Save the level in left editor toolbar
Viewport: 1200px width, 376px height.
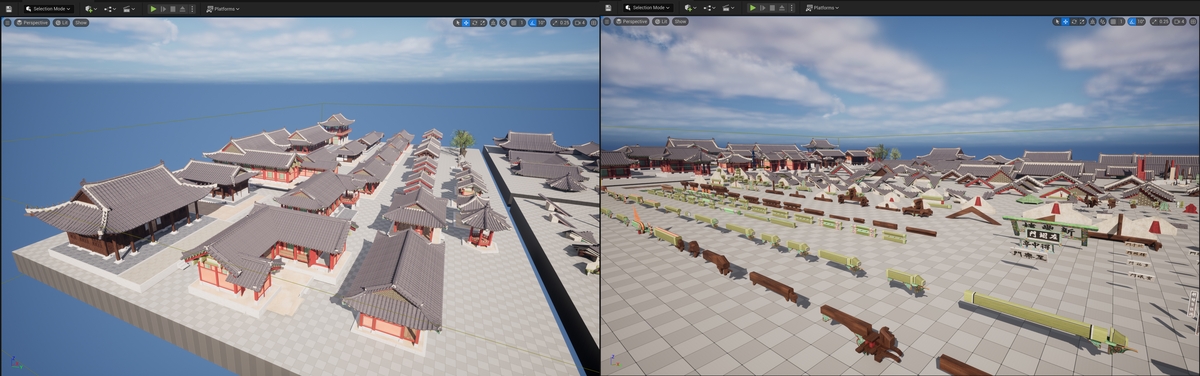point(9,9)
